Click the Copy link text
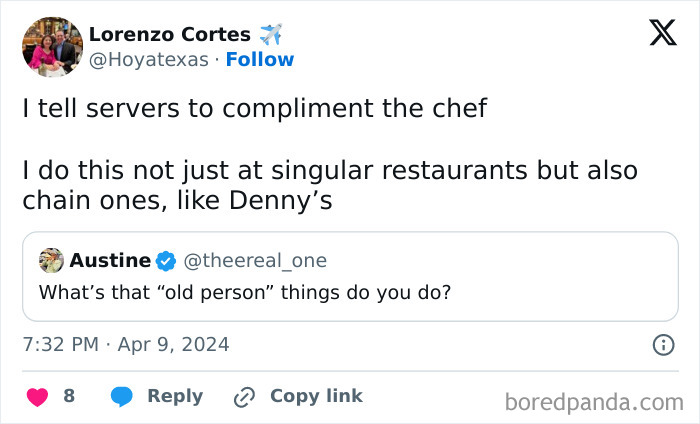The image size is (700, 424). tap(316, 396)
